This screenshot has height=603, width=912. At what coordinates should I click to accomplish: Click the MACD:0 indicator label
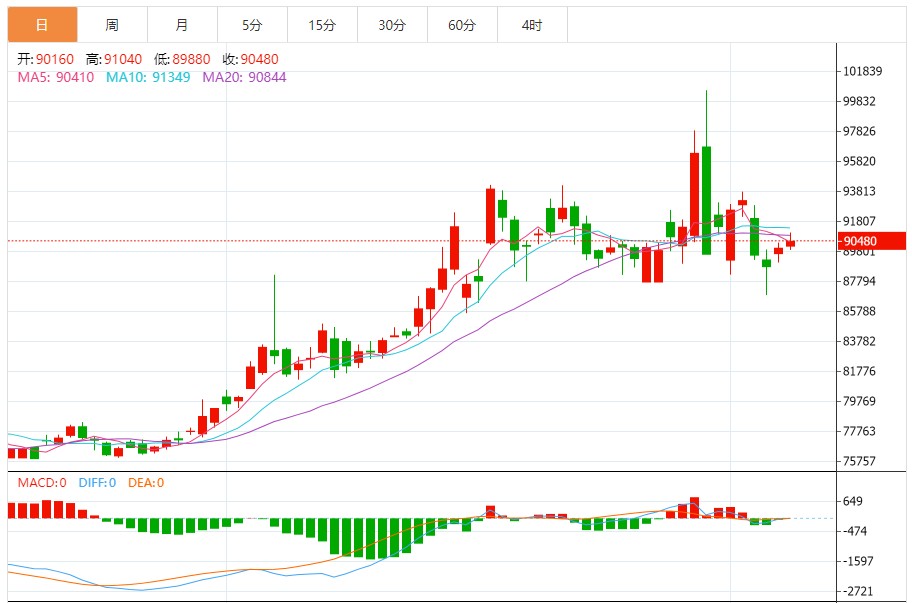tap(42, 482)
